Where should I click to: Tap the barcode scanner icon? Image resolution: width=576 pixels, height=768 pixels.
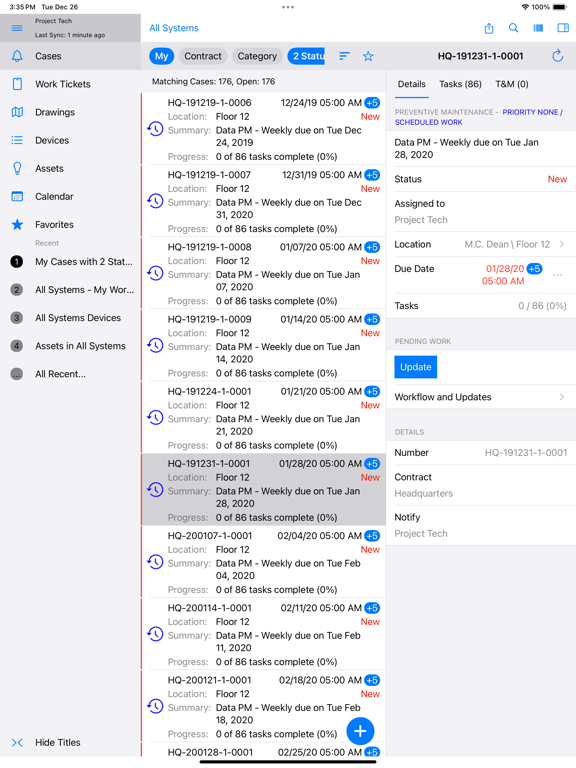click(x=538, y=28)
